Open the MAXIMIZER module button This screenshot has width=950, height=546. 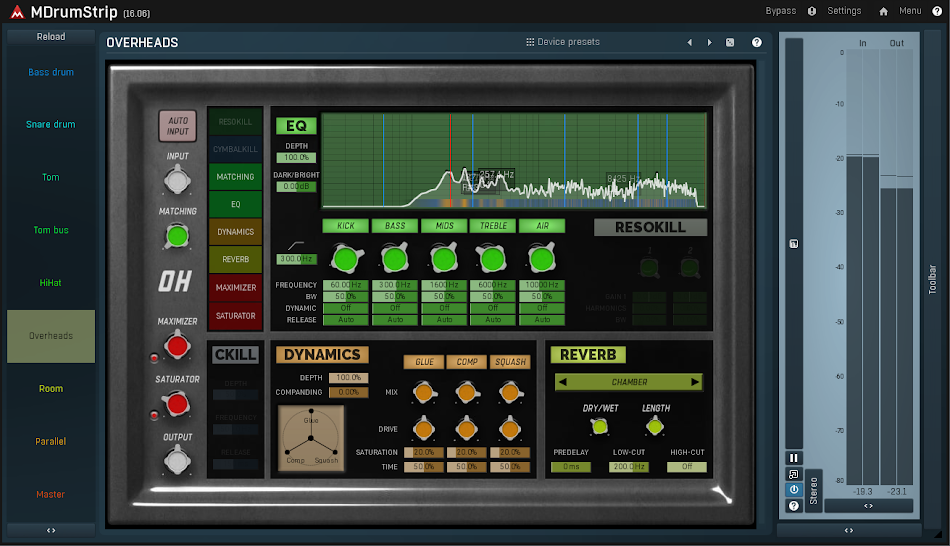235,288
